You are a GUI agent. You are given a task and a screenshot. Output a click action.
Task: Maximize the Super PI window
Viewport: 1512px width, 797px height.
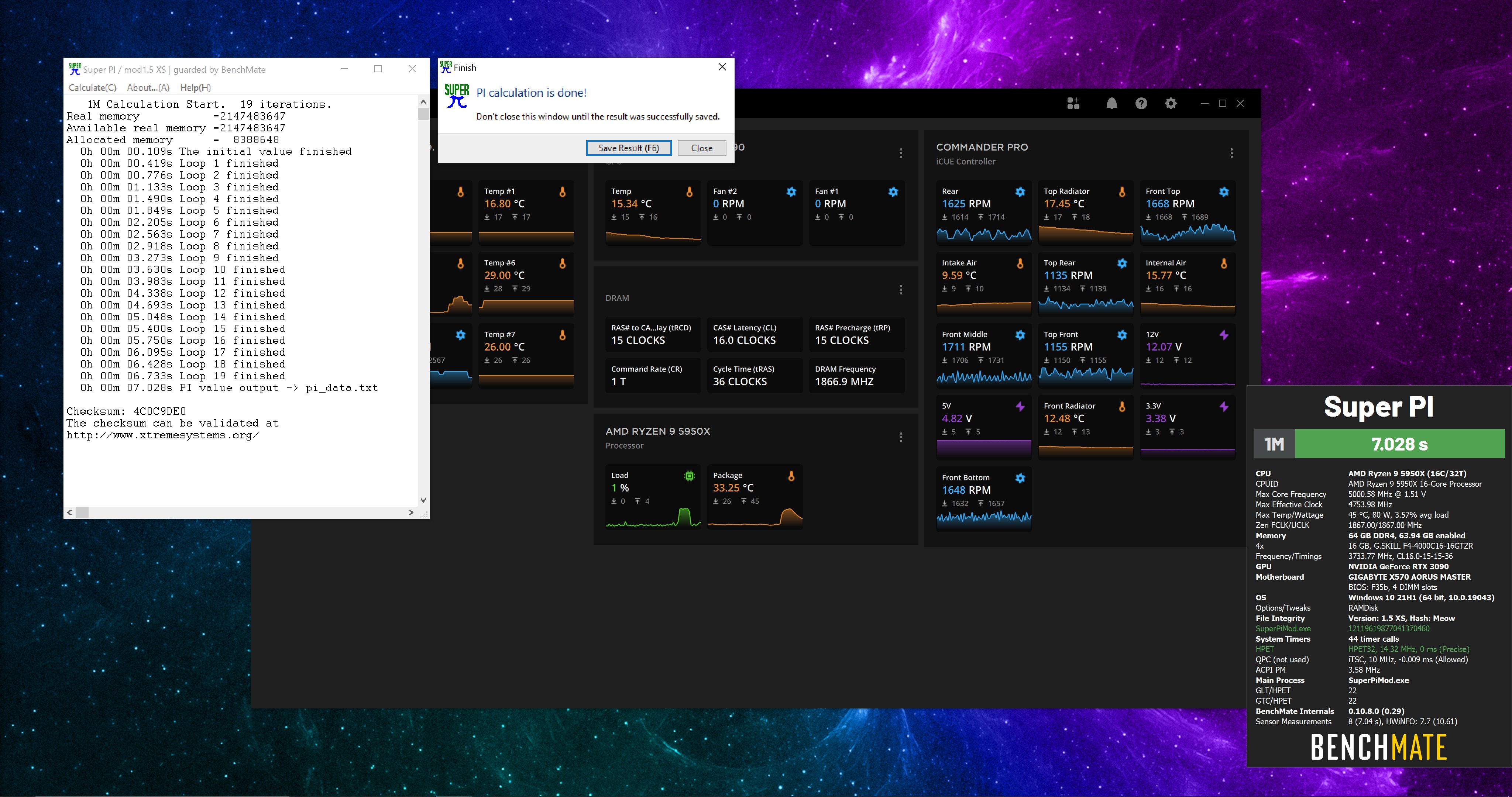[378, 69]
